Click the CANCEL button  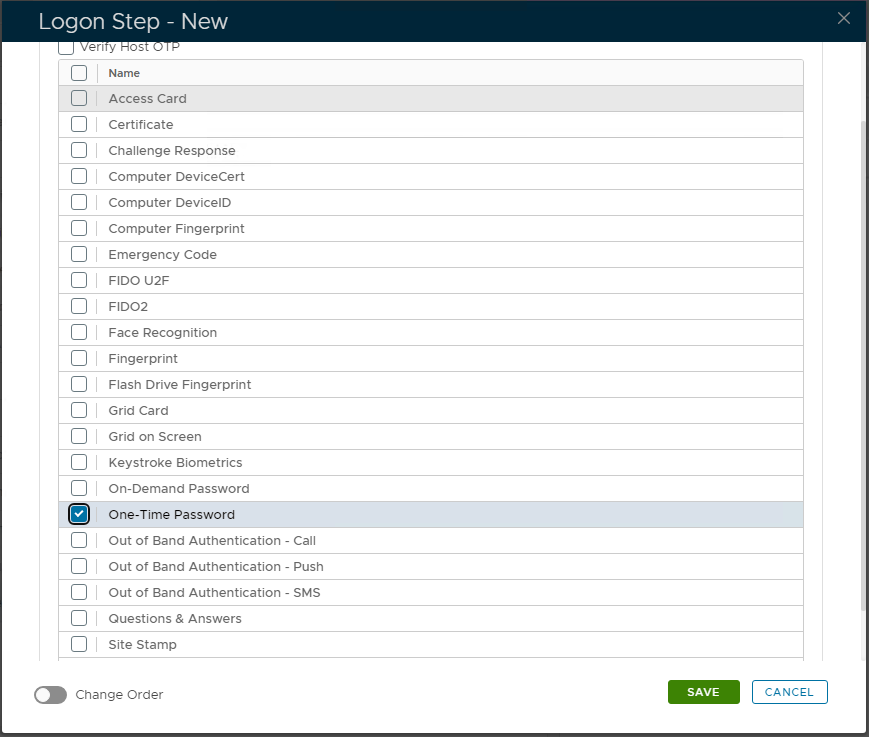click(789, 692)
